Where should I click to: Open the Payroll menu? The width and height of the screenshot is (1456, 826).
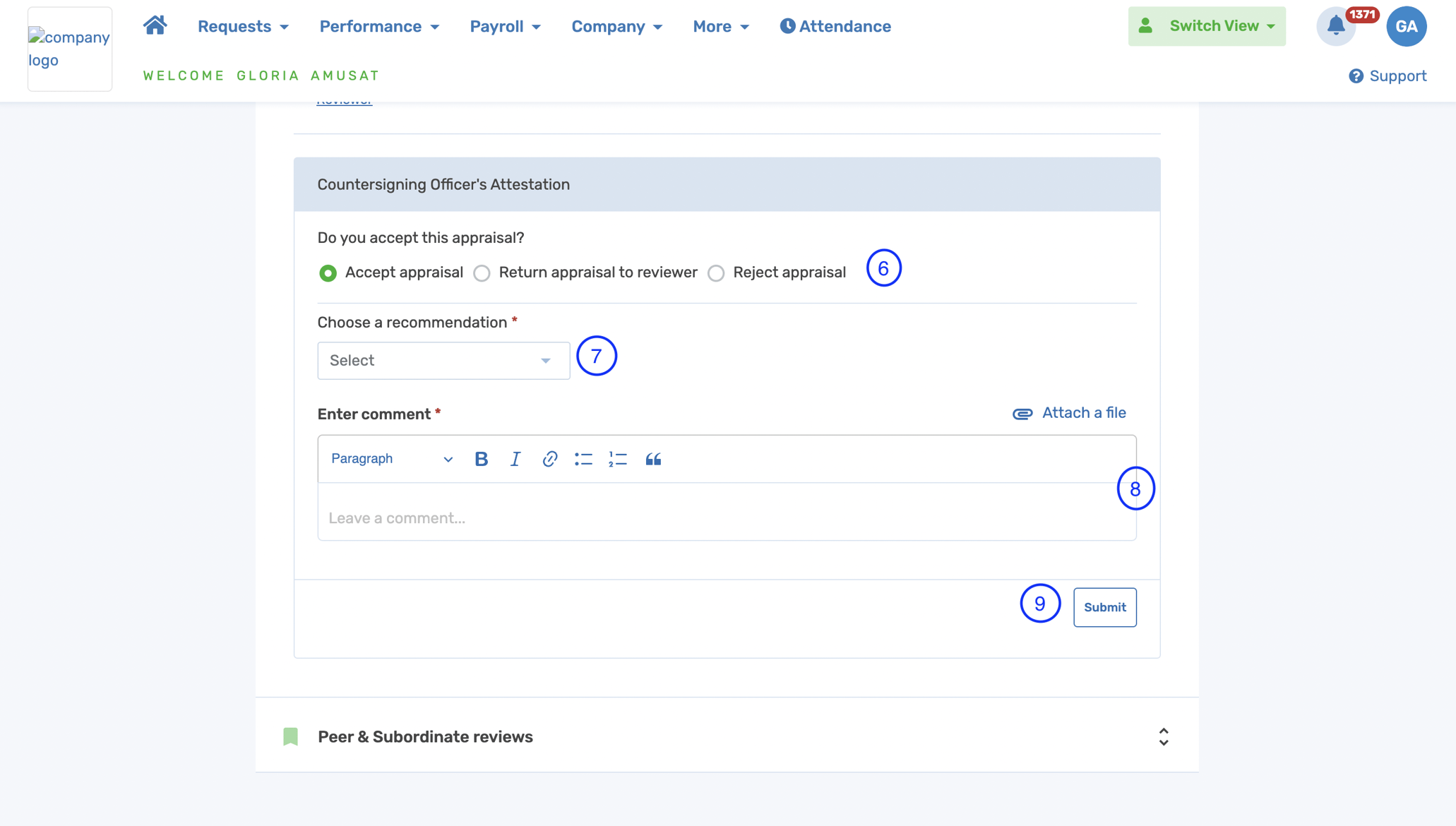[505, 27]
